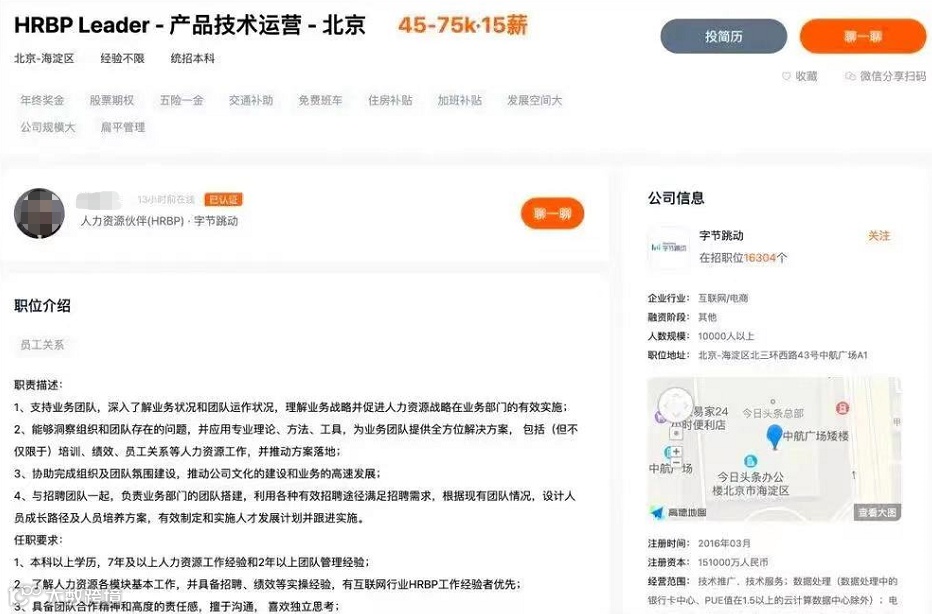932x614 pixels.
Task: Click the address 北京-海淀区北三环西路43号中航广场A1
Action: tap(783, 355)
